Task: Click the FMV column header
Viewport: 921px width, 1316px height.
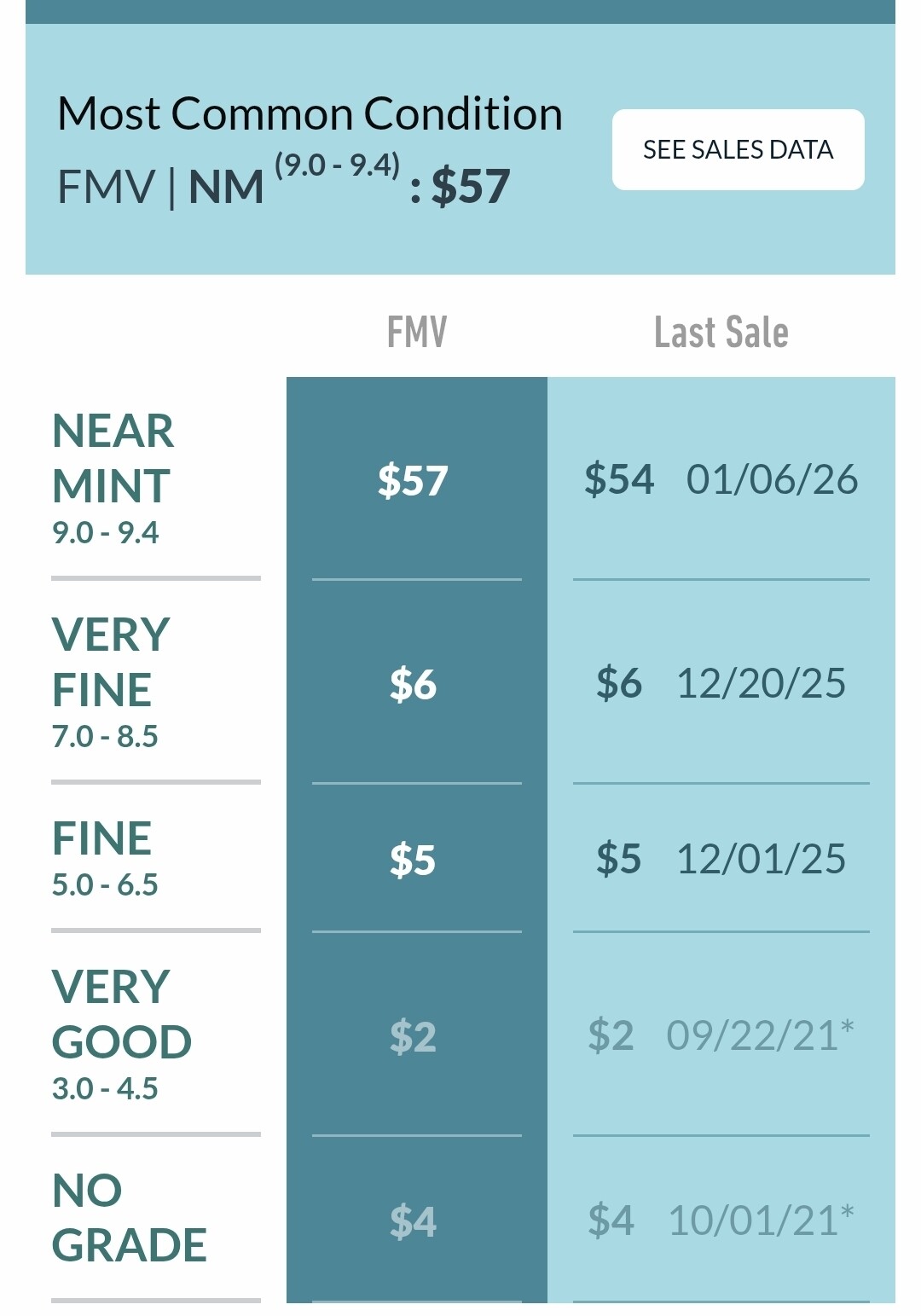Action: (x=416, y=332)
